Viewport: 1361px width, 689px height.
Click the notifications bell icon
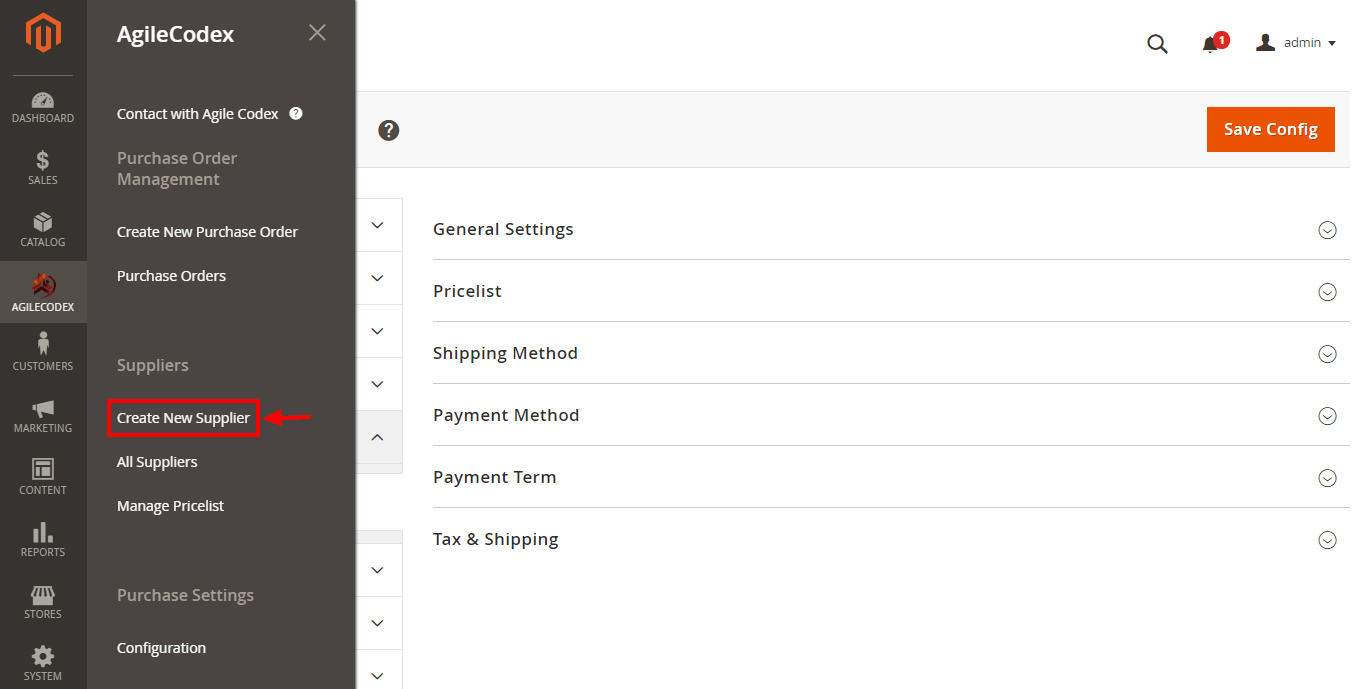1211,44
